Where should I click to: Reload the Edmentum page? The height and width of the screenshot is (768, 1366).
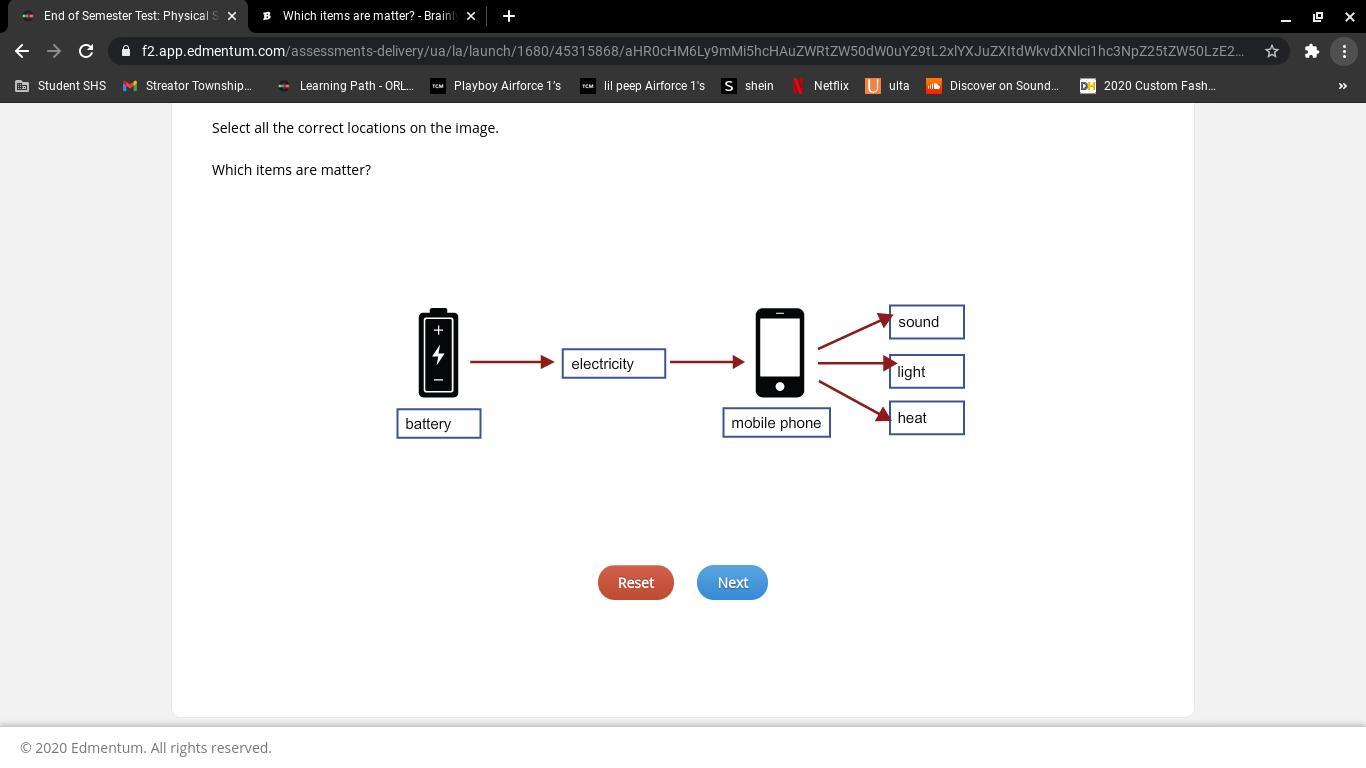coord(86,51)
